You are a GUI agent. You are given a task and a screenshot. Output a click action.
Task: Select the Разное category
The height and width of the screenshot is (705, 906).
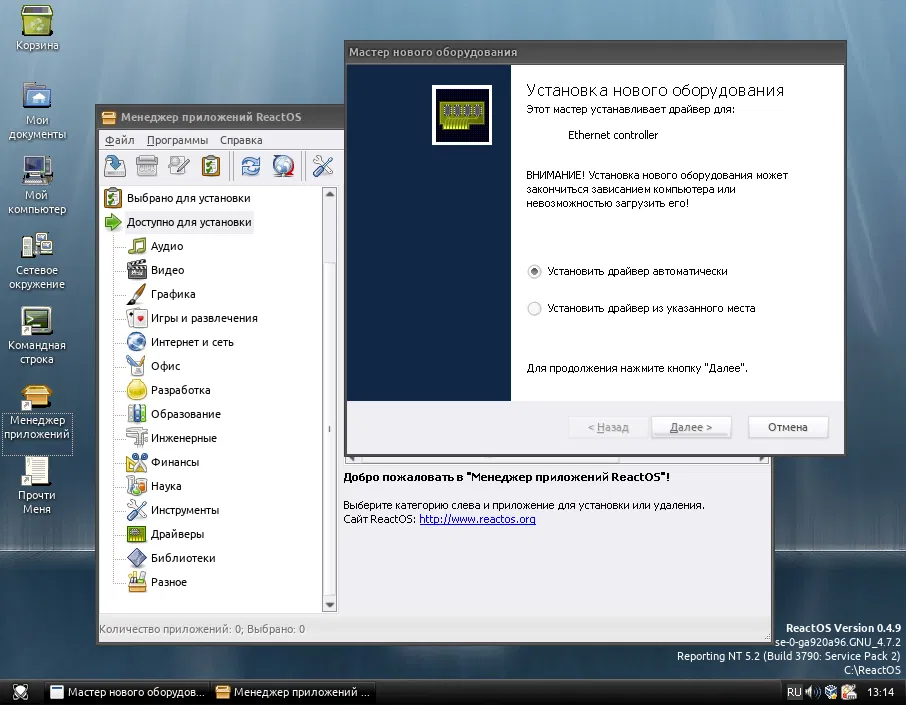point(169,582)
